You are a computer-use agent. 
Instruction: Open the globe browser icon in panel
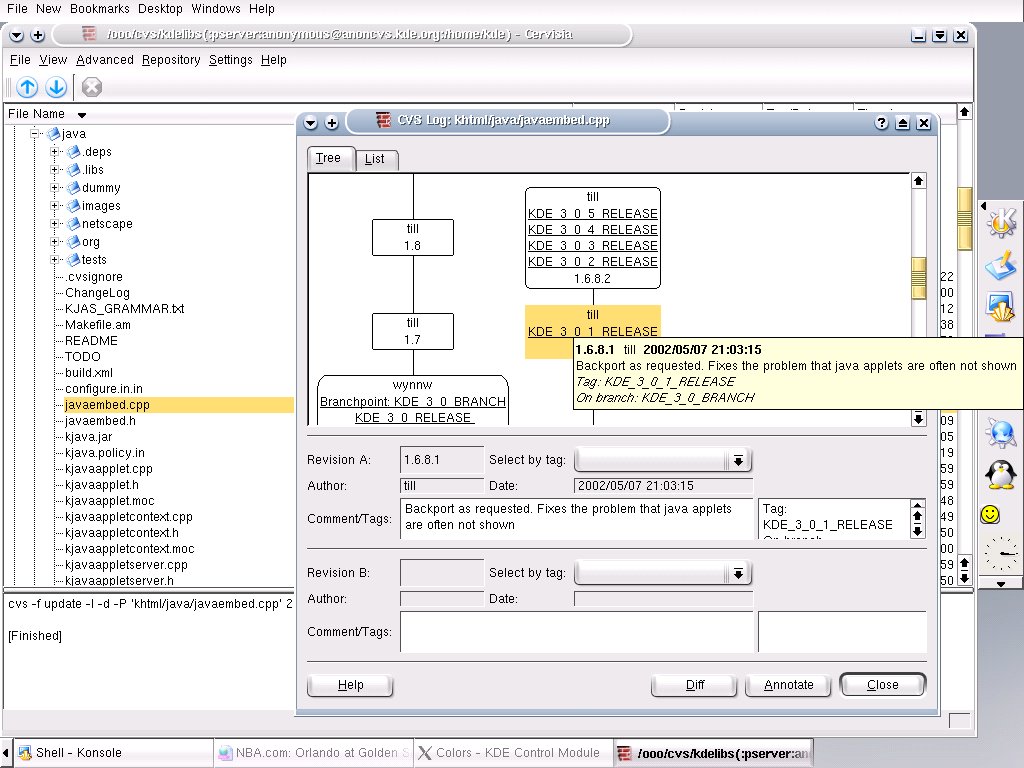point(1000,433)
